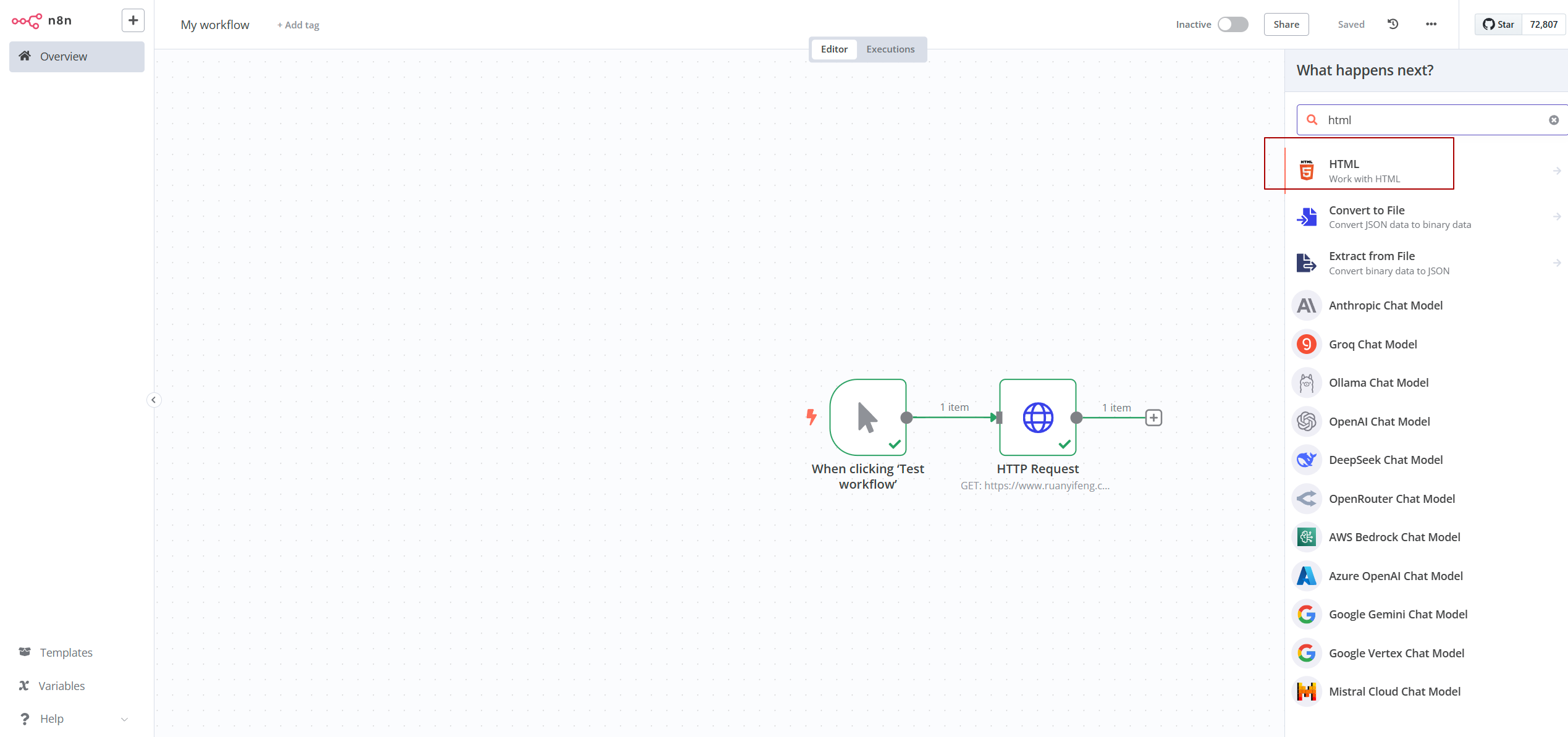Expand Convert to File actions arrow

point(1556,217)
